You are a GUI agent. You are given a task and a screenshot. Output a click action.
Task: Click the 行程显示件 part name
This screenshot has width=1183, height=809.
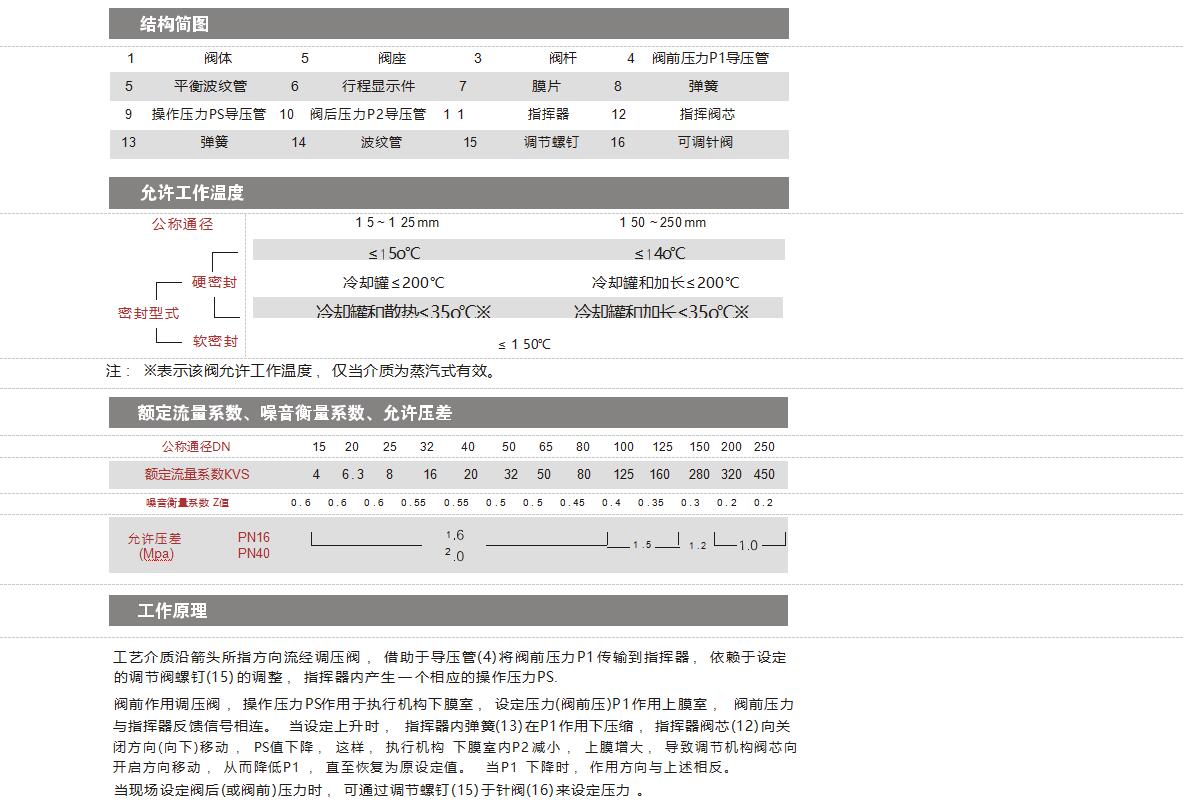point(378,86)
